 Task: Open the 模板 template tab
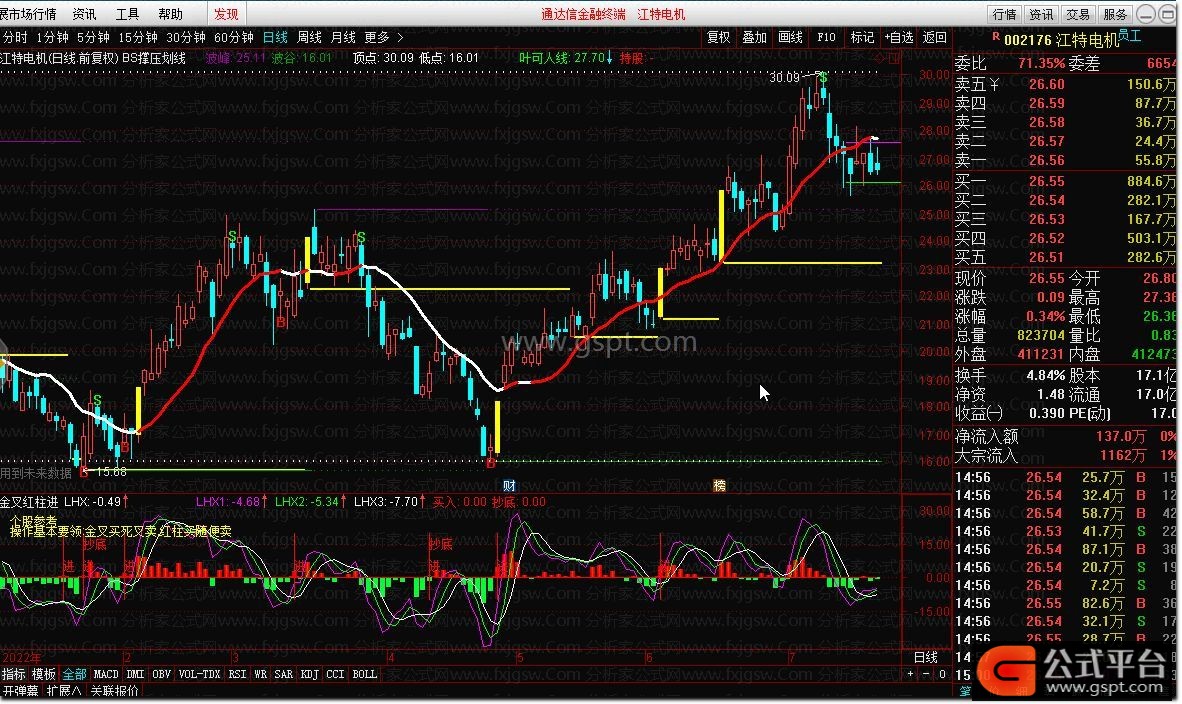[44, 674]
